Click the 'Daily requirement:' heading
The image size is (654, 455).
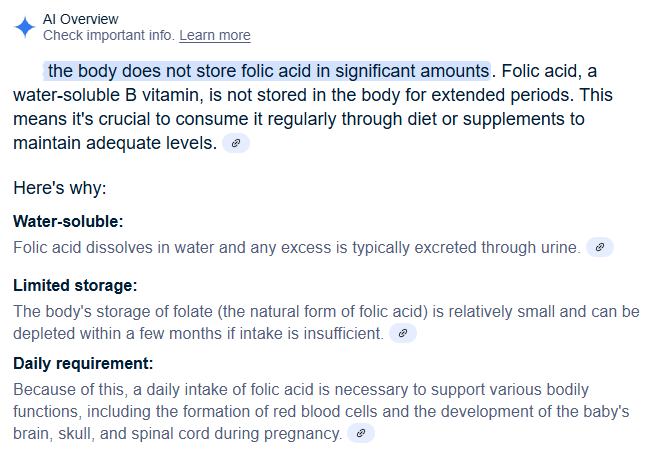coord(83,364)
